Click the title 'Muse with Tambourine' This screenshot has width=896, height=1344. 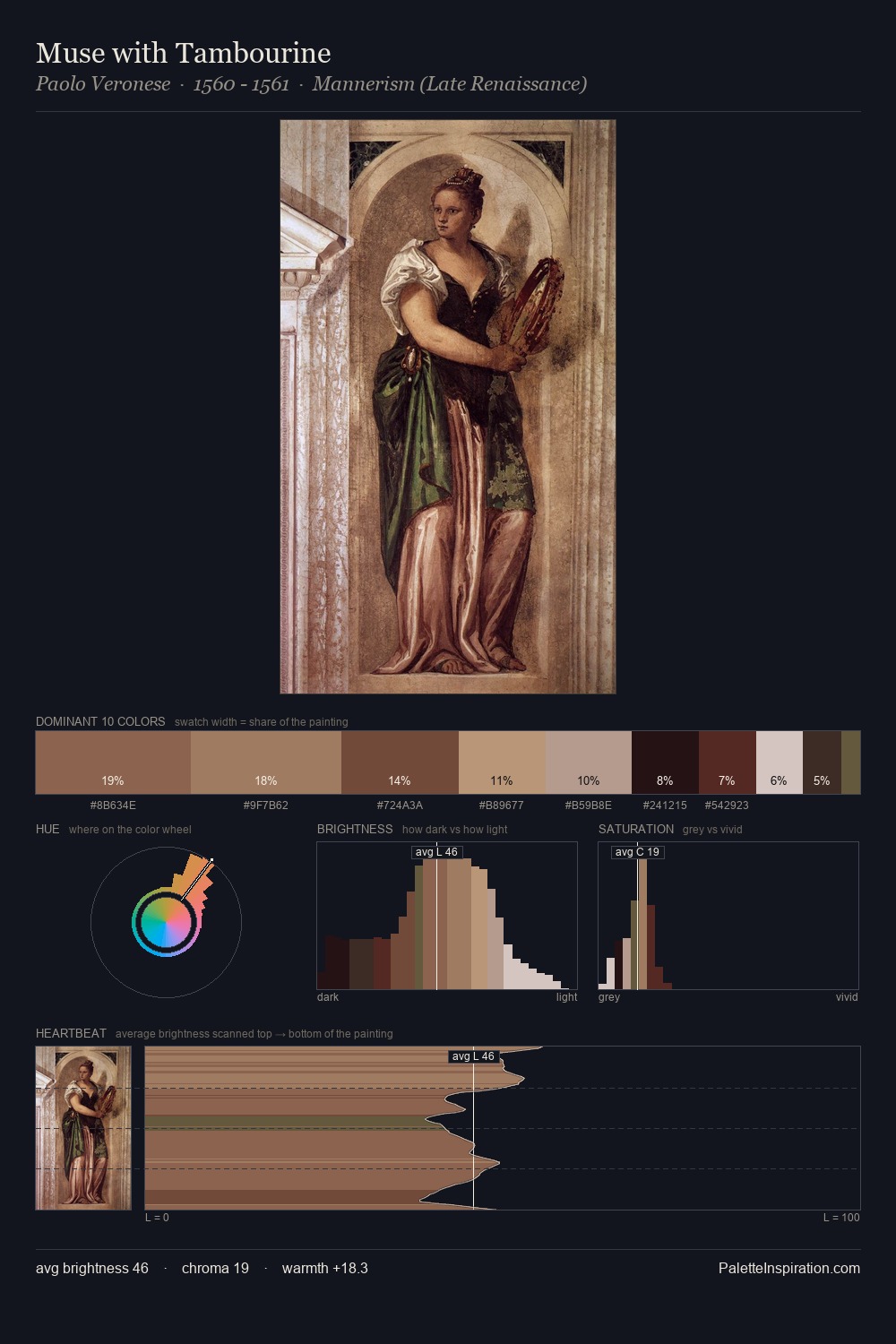184,53
